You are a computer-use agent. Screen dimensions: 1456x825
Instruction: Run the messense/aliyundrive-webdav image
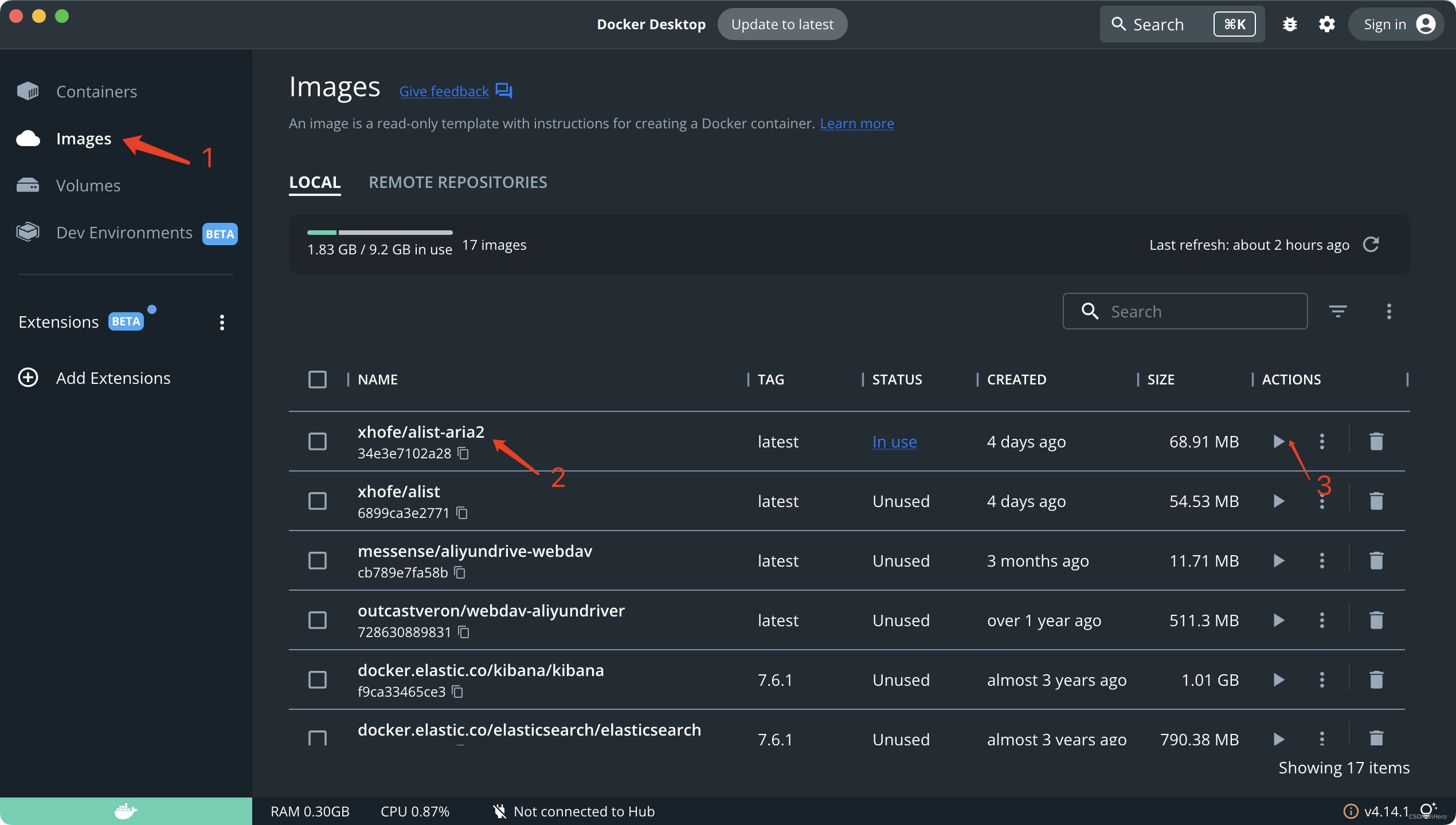coord(1278,560)
